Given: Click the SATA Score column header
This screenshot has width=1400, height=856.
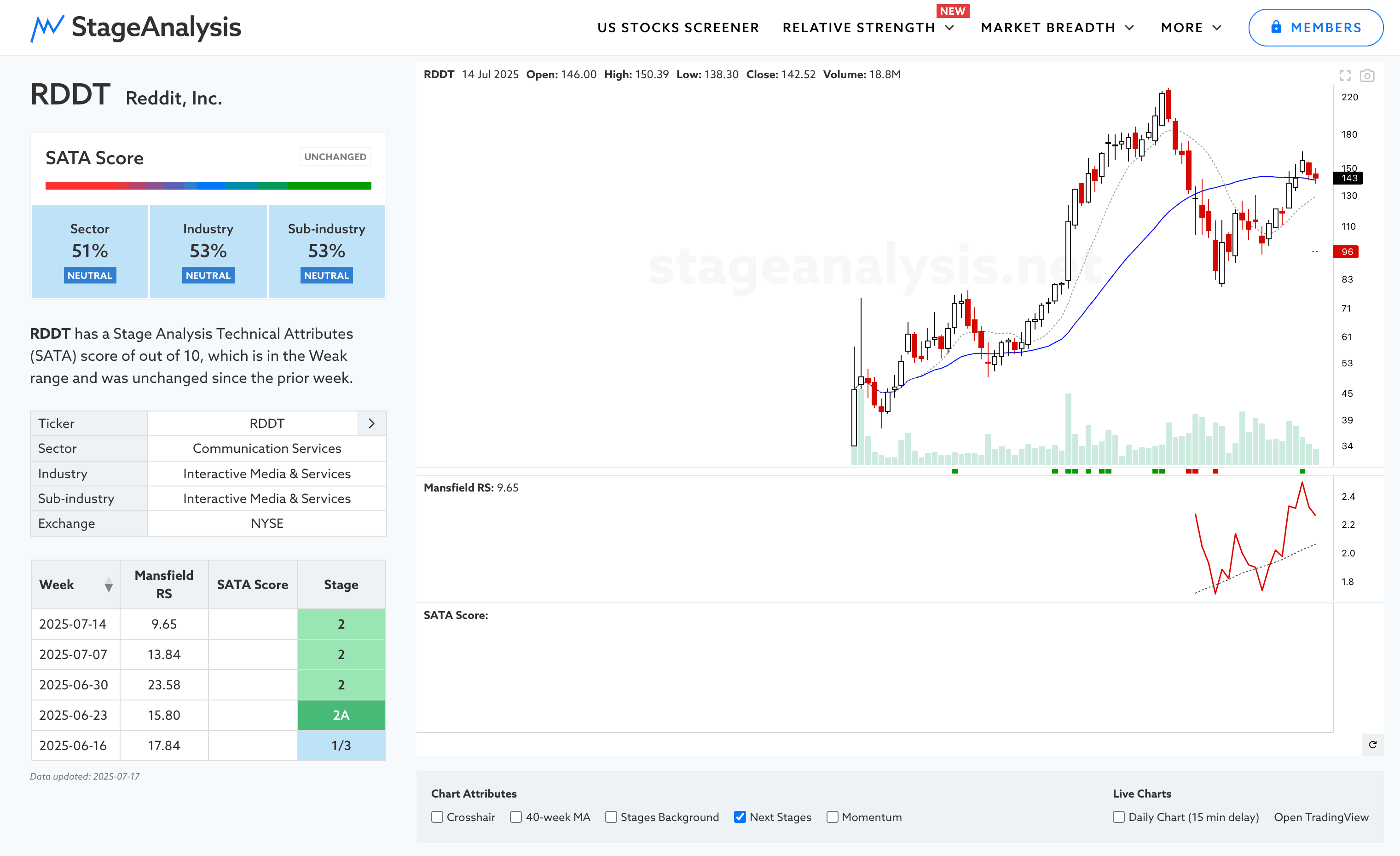Looking at the screenshot, I should point(252,584).
